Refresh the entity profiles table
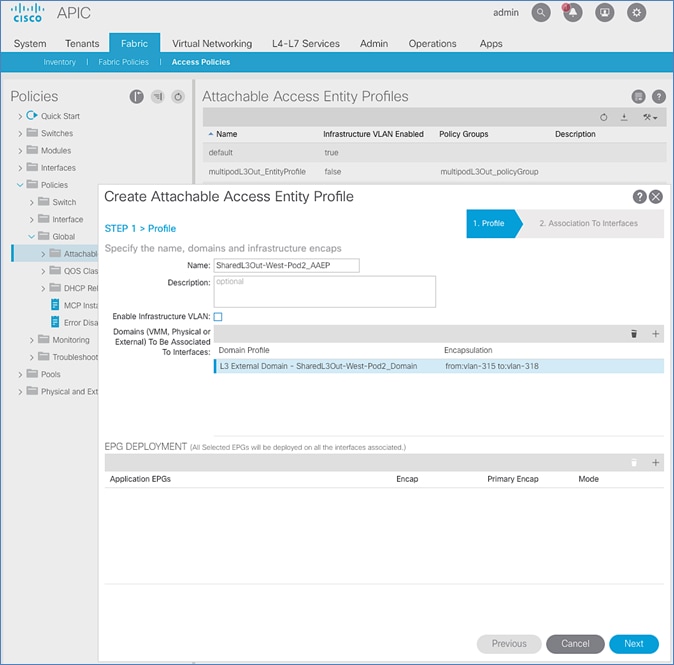Viewport: 674px width, 665px height. pos(604,117)
